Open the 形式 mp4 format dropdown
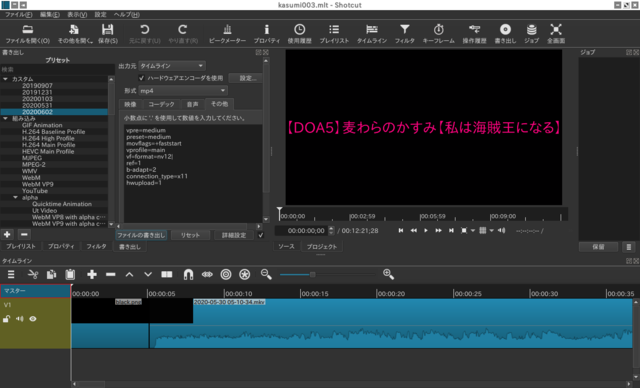This screenshot has height=388, width=640. [x=183, y=91]
